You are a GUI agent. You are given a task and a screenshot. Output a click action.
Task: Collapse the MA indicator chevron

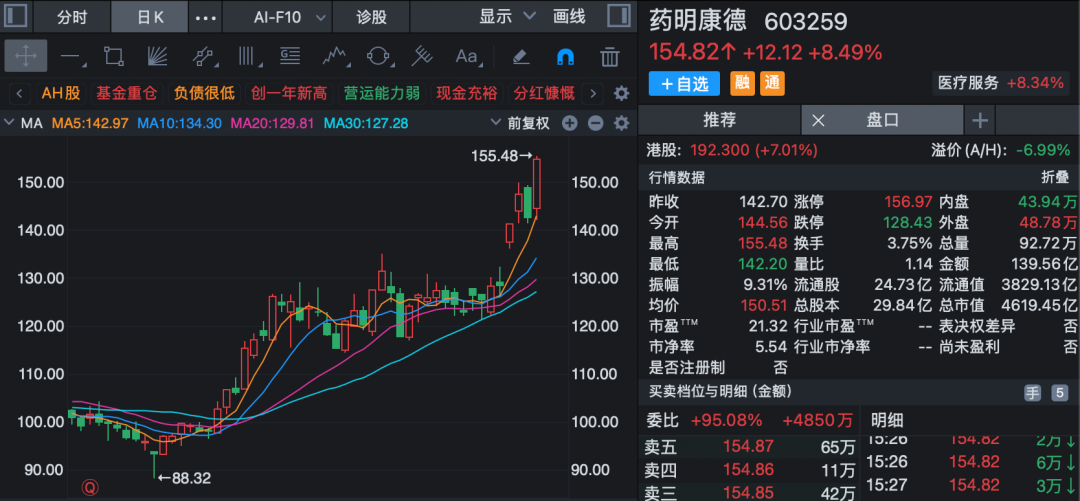point(10,124)
